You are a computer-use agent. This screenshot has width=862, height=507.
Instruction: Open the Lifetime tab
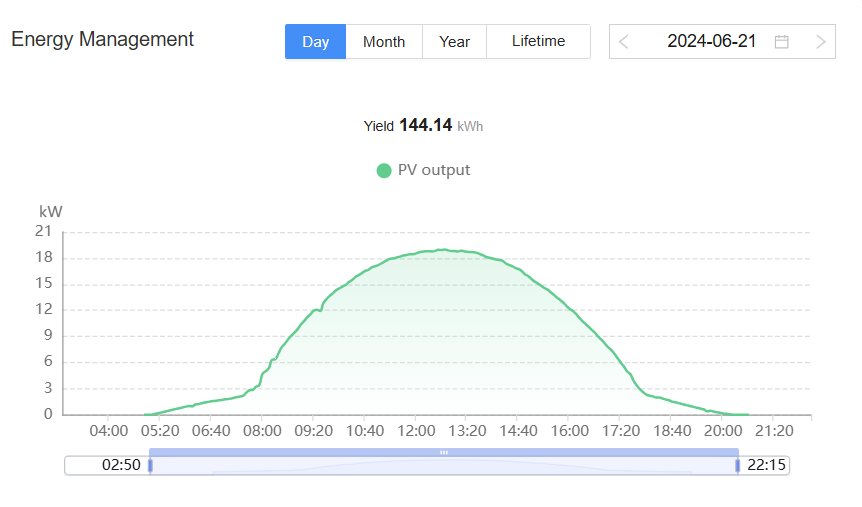pos(538,41)
